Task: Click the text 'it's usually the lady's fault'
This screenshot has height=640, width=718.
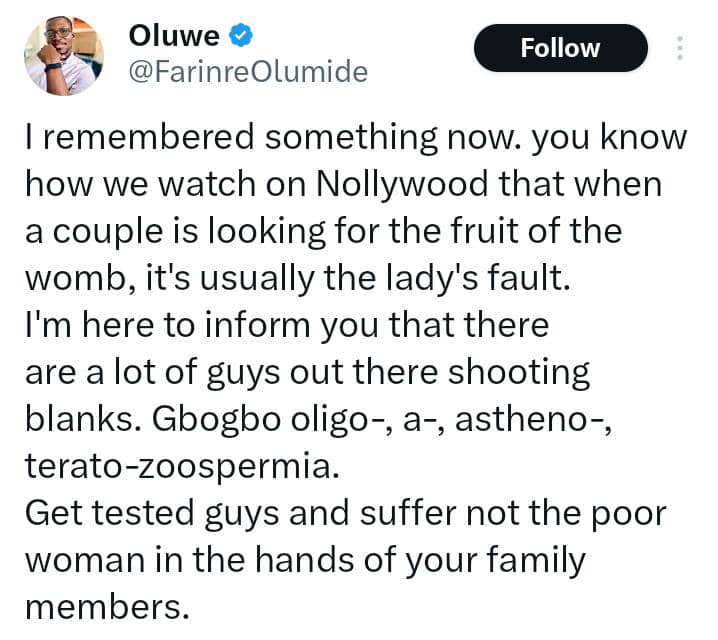Action: (x=358, y=278)
